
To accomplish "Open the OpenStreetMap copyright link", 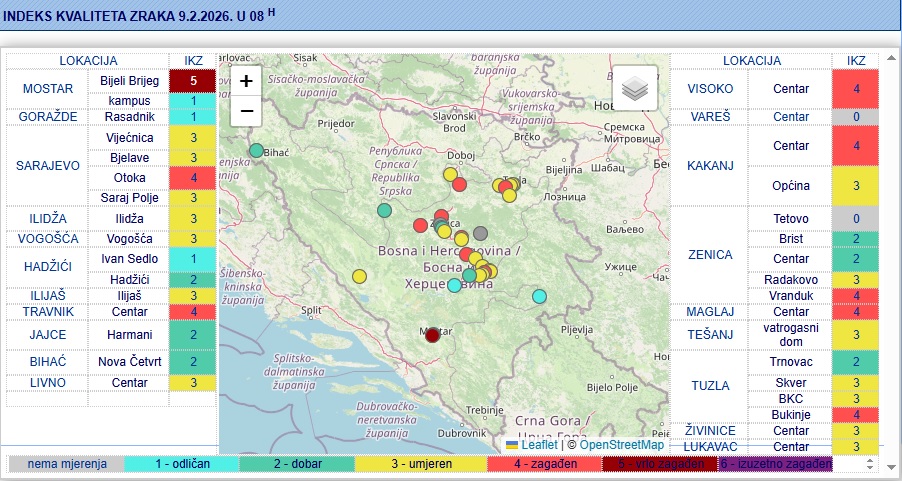I will [621, 445].
